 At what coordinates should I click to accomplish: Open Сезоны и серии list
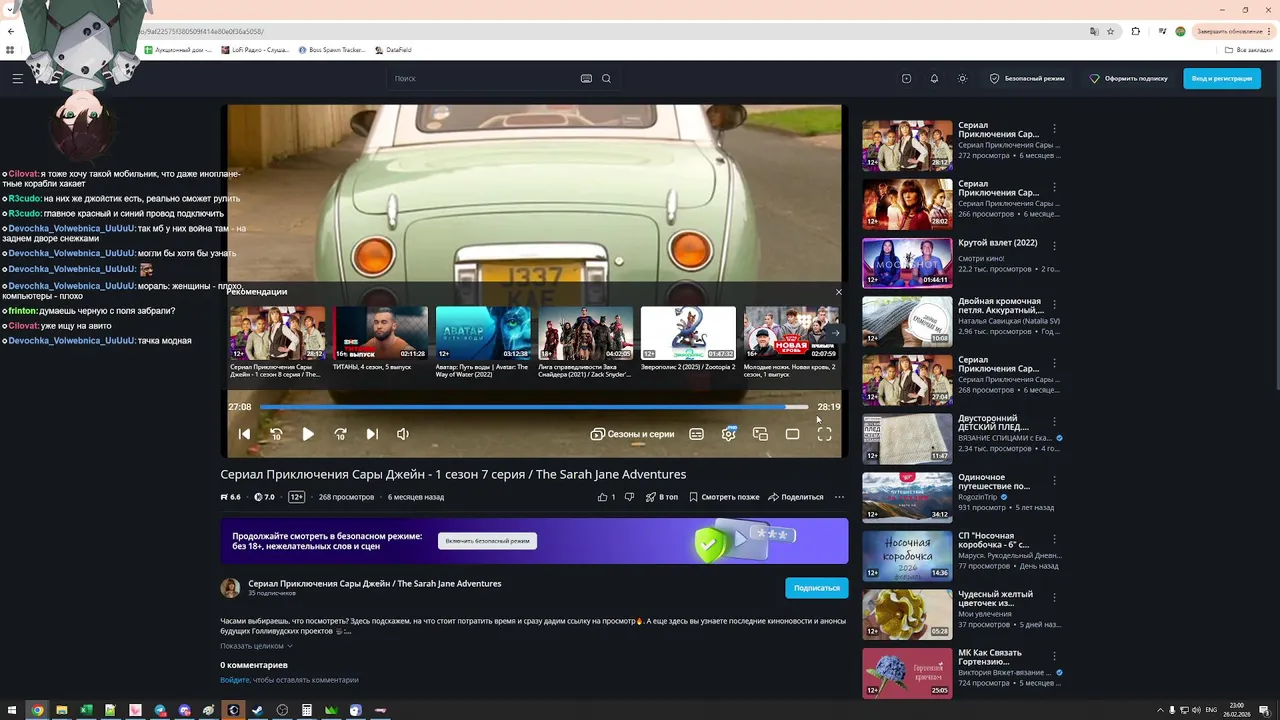pos(632,434)
